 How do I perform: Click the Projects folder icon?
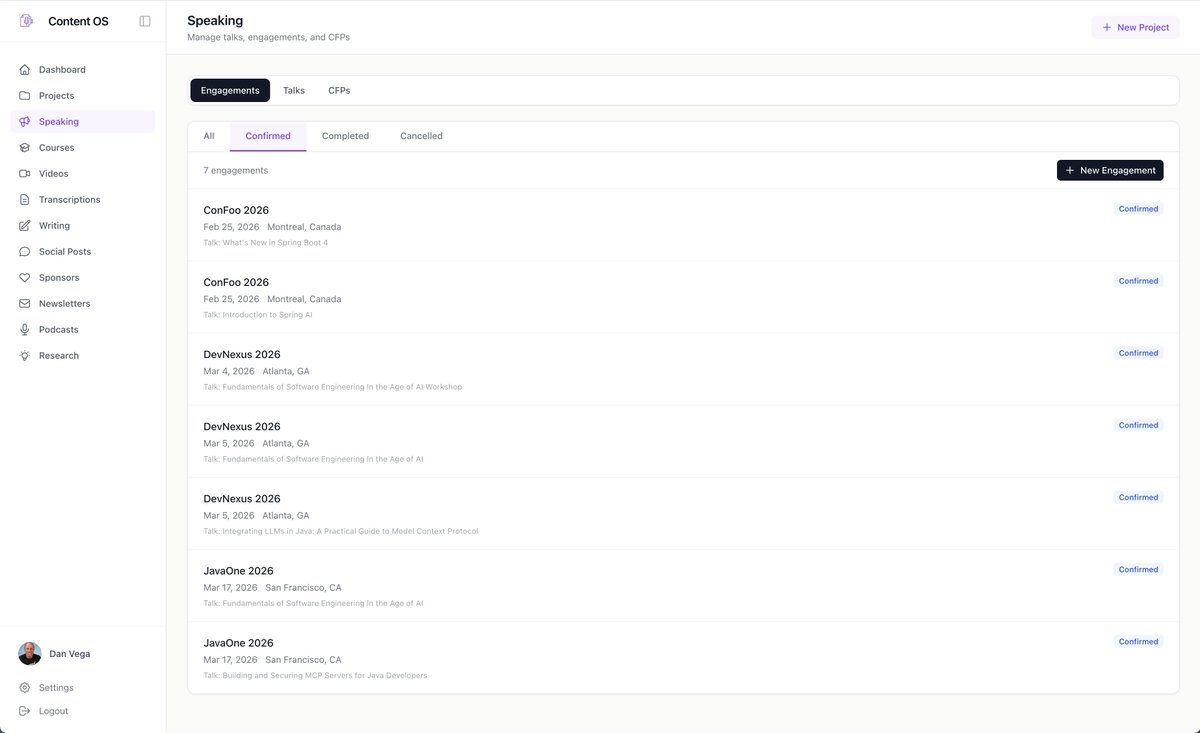coord(25,96)
